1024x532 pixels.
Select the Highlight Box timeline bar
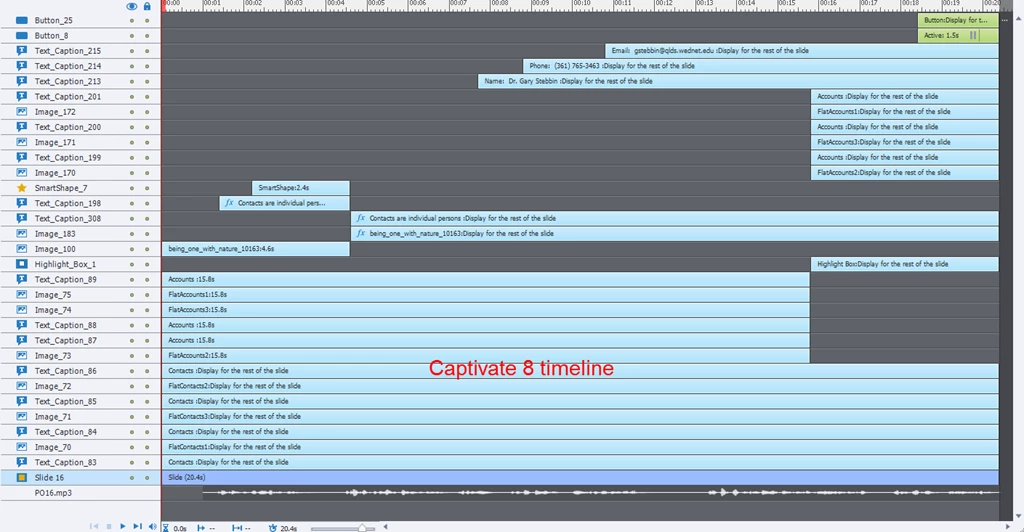click(904, 264)
